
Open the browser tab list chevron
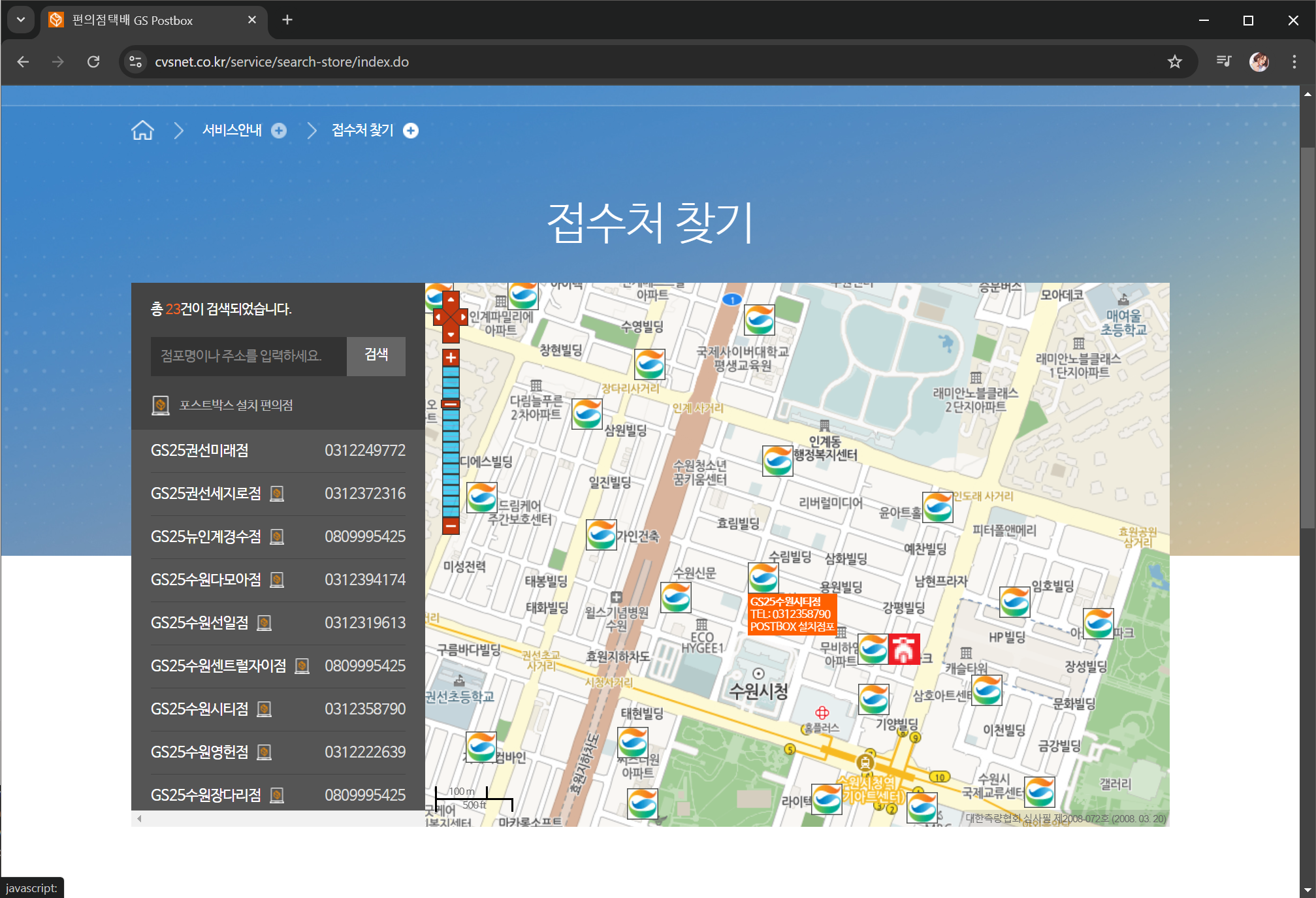click(x=21, y=20)
